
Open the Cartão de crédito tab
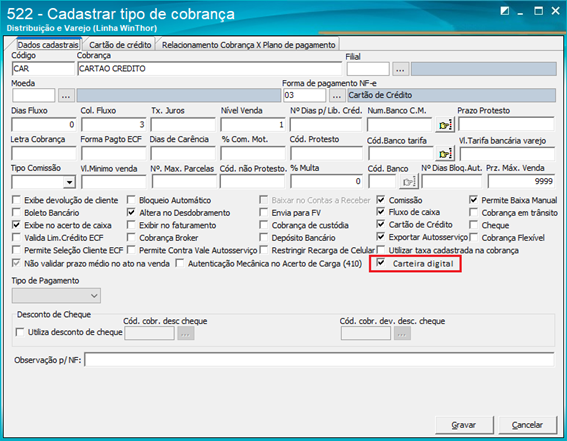pos(120,45)
